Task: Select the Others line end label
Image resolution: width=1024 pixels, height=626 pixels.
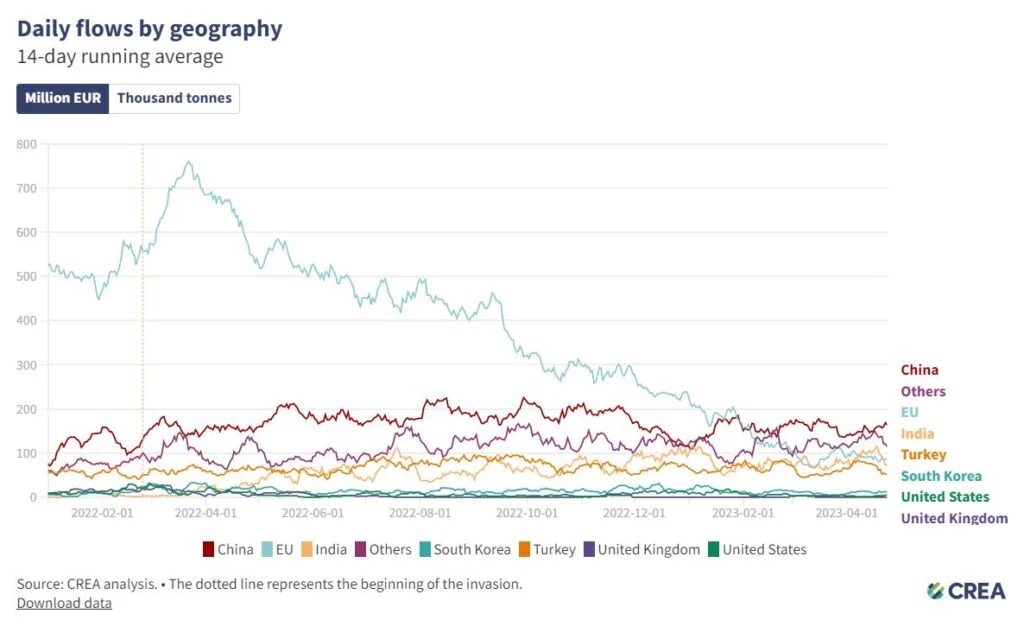Action: (922, 391)
